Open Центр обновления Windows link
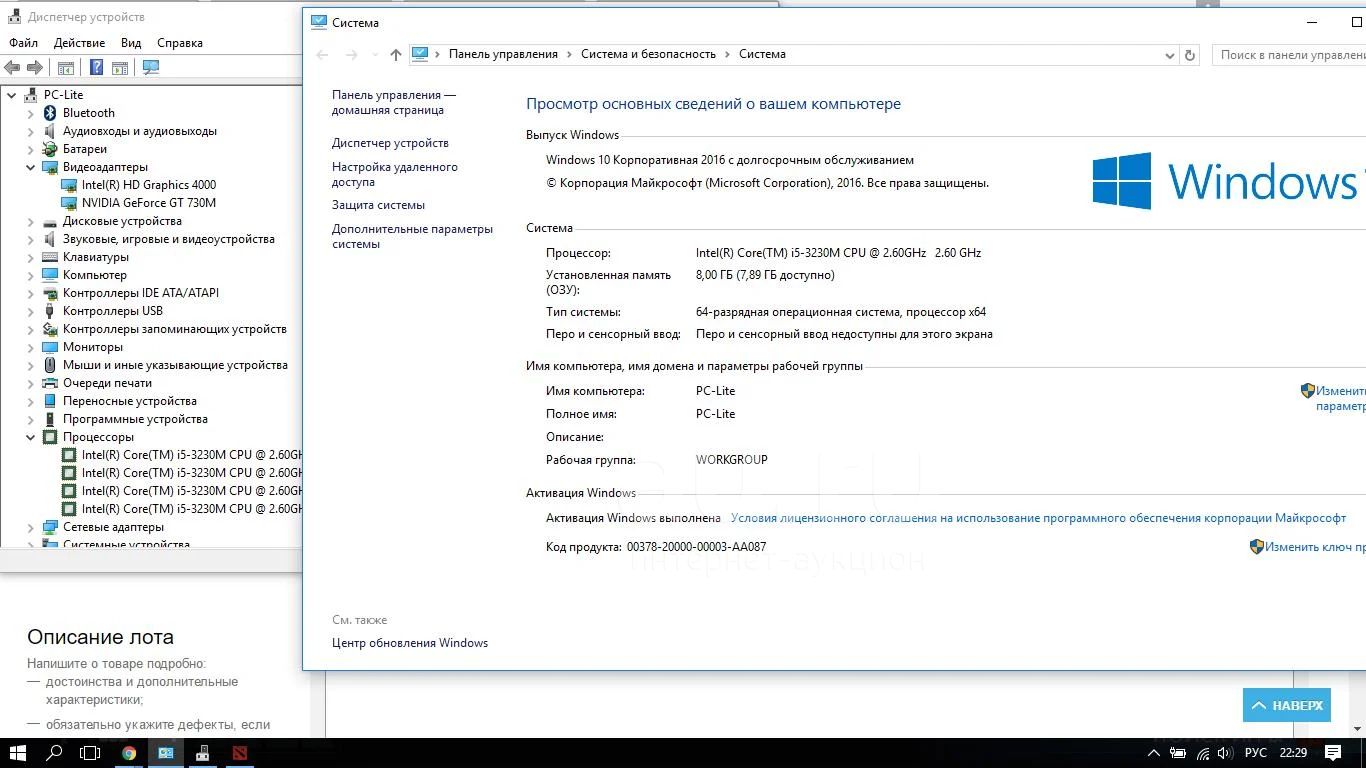1366x768 pixels. click(x=410, y=643)
